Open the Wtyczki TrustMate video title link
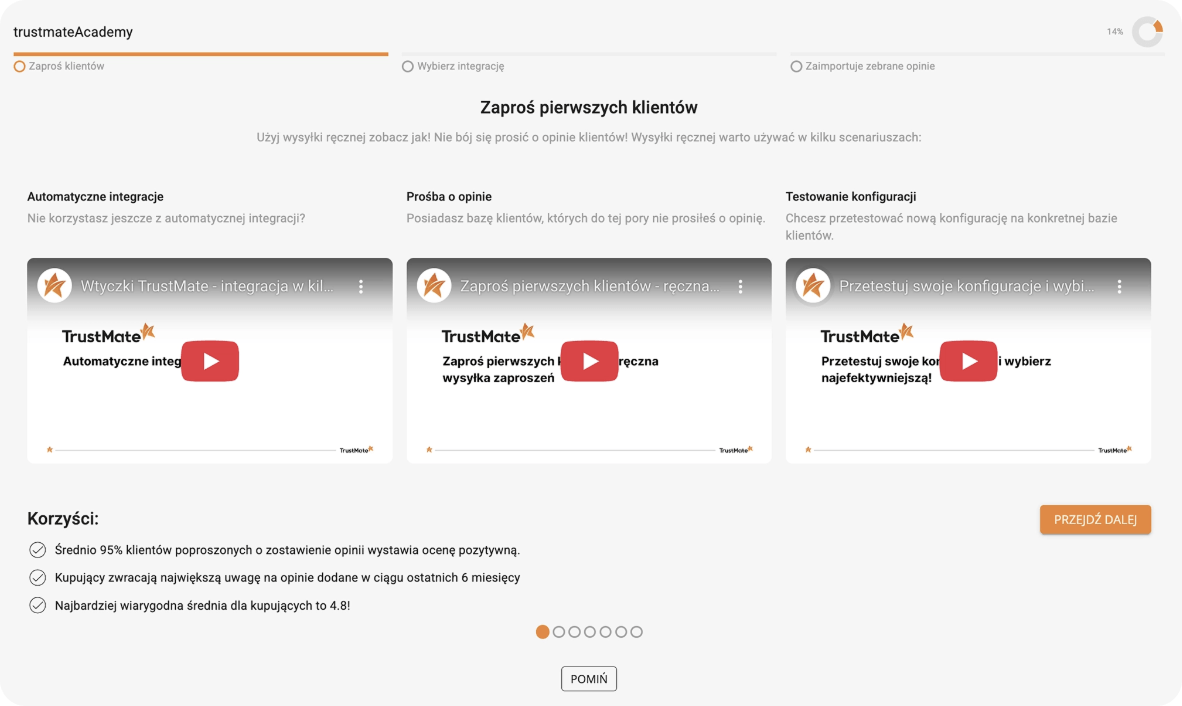Image resolution: width=1182 pixels, height=706 pixels. coord(208,286)
